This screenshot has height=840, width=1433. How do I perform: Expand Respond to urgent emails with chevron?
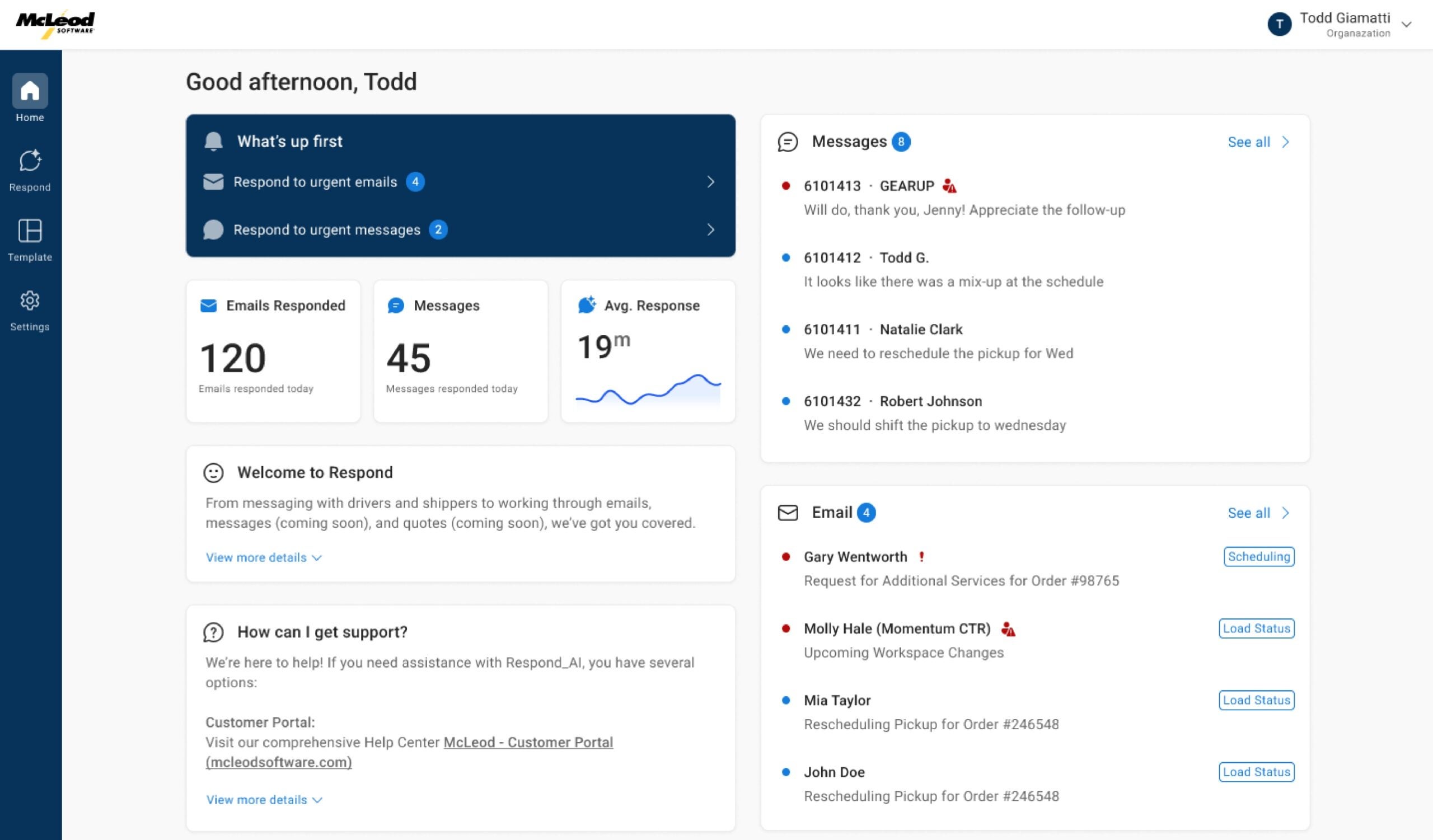point(711,182)
